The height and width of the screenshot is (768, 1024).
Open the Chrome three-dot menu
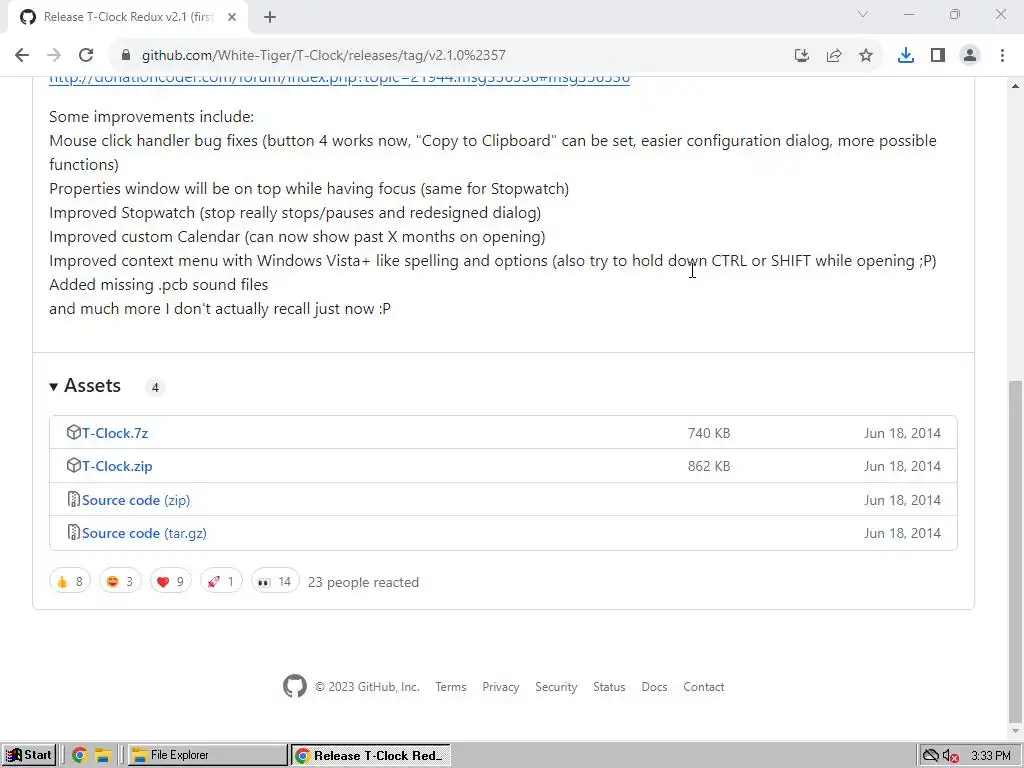[x=1002, y=56]
